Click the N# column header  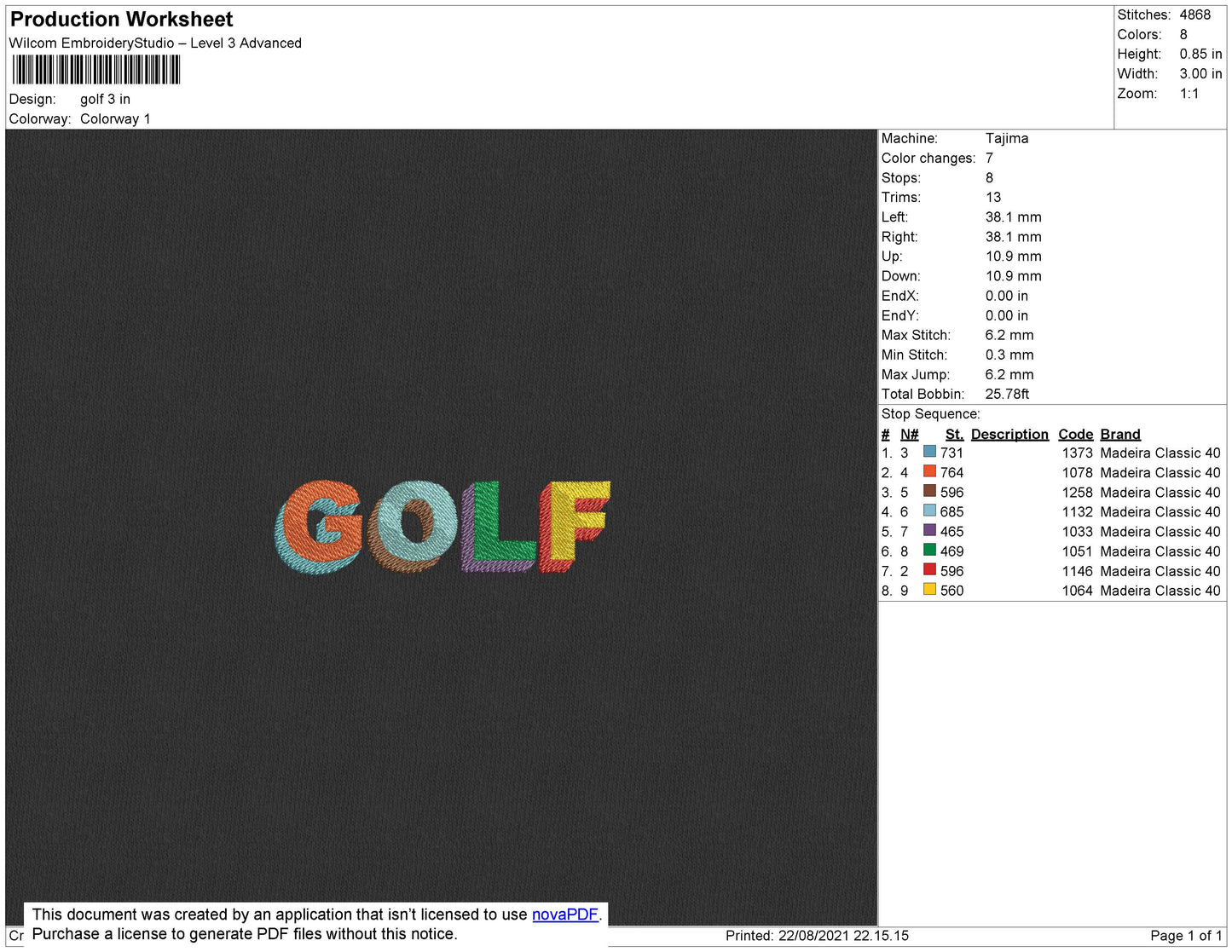click(x=910, y=434)
